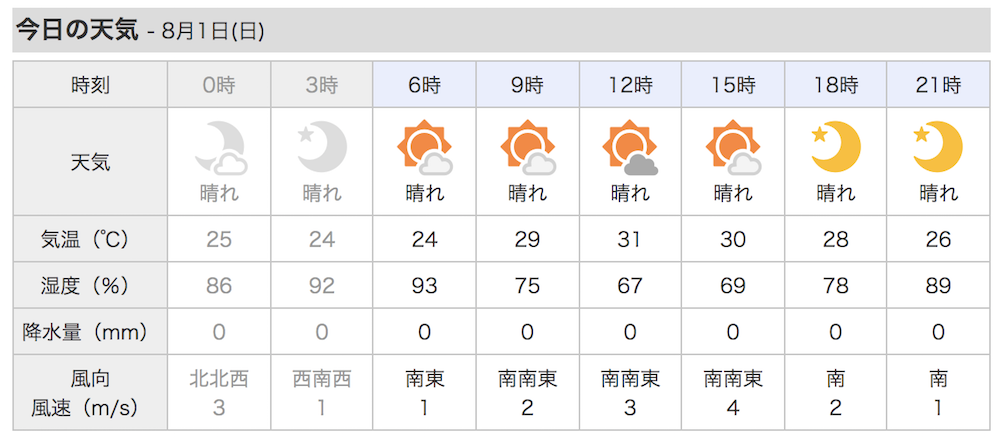
Task: Click the 12時 sun with gray cloud icon
Action: click(x=630, y=147)
